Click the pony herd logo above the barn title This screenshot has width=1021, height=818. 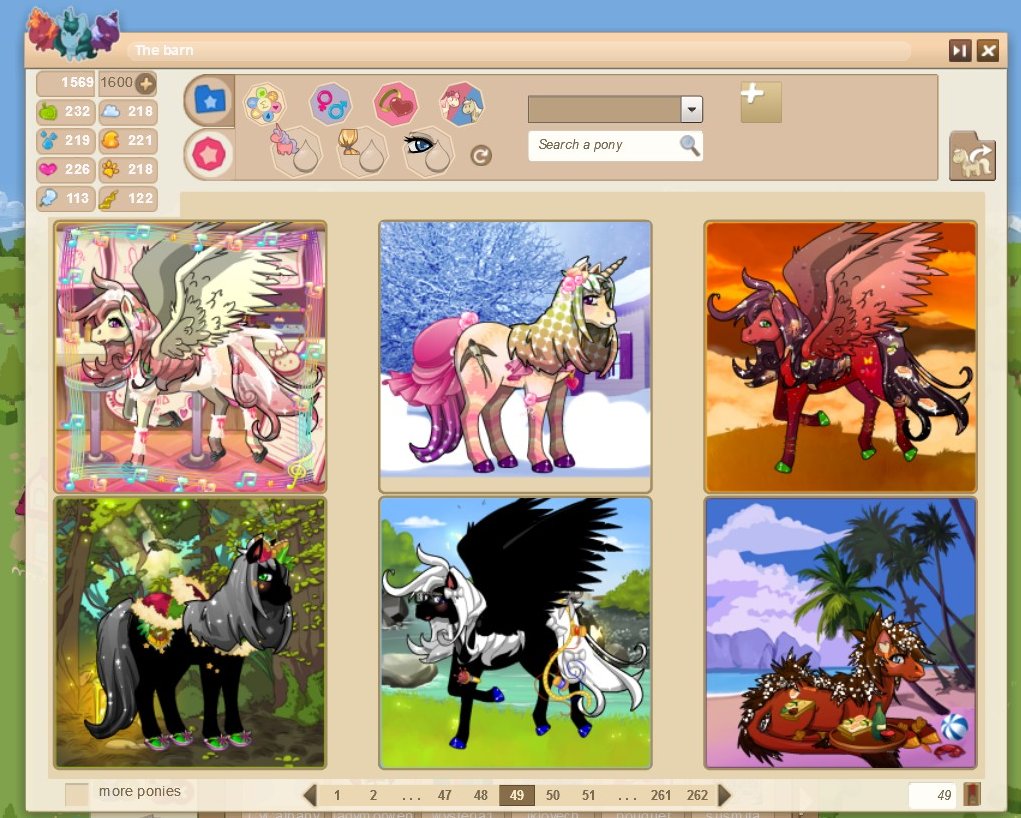click(74, 33)
